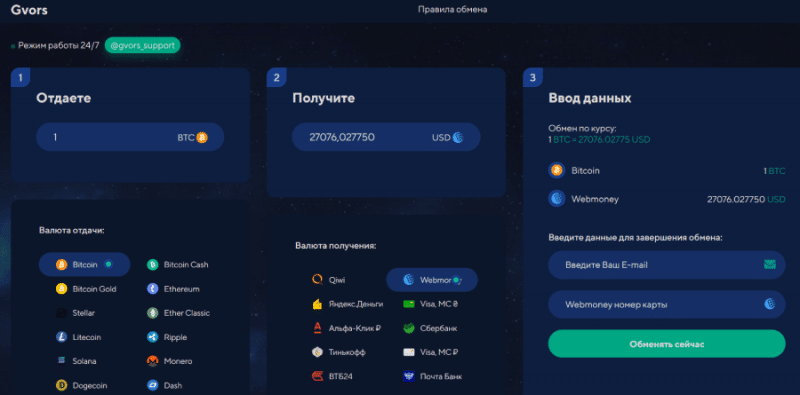Image resolution: width=800 pixels, height=395 pixels.
Task: Open the Правила обмена page
Action: pos(453,10)
